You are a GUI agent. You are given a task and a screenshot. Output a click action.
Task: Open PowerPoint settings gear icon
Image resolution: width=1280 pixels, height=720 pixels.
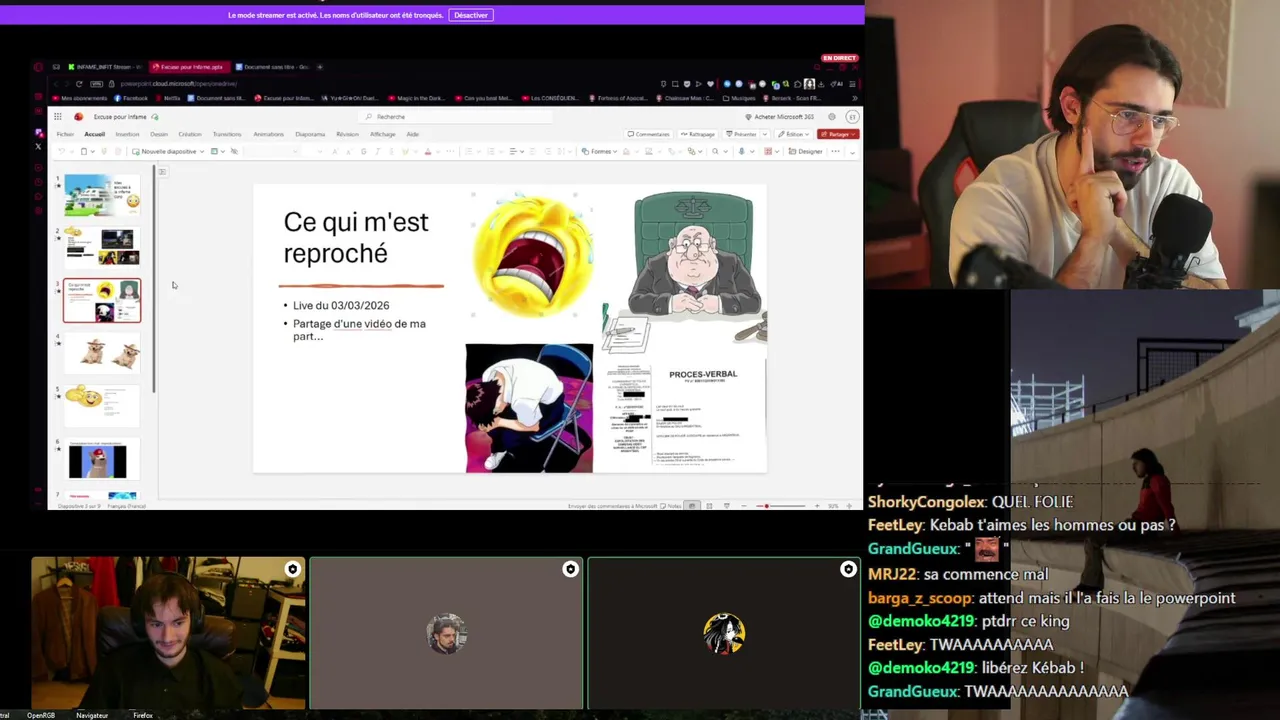tap(831, 117)
